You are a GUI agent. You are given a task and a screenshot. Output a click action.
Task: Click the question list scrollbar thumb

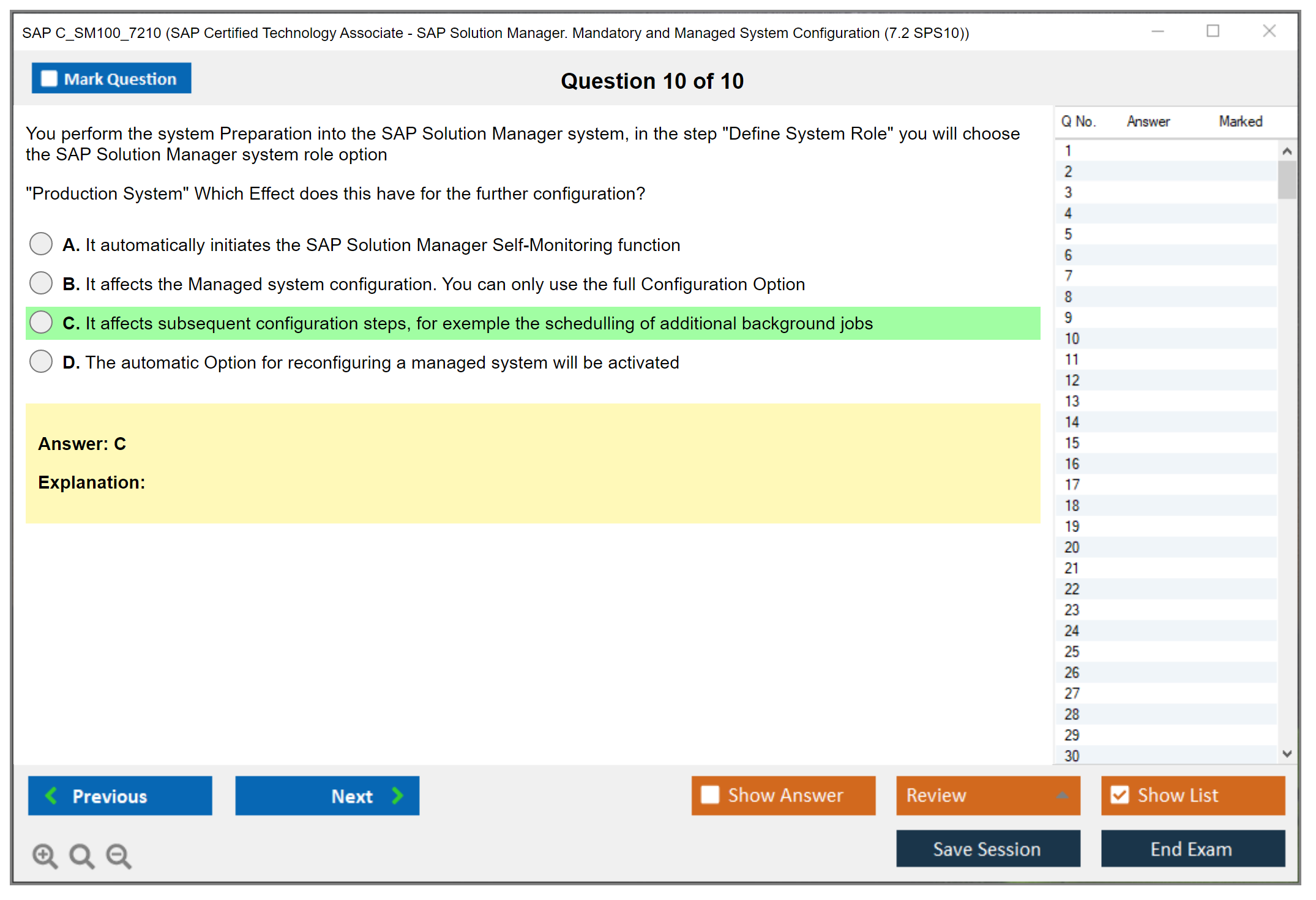(x=1287, y=179)
